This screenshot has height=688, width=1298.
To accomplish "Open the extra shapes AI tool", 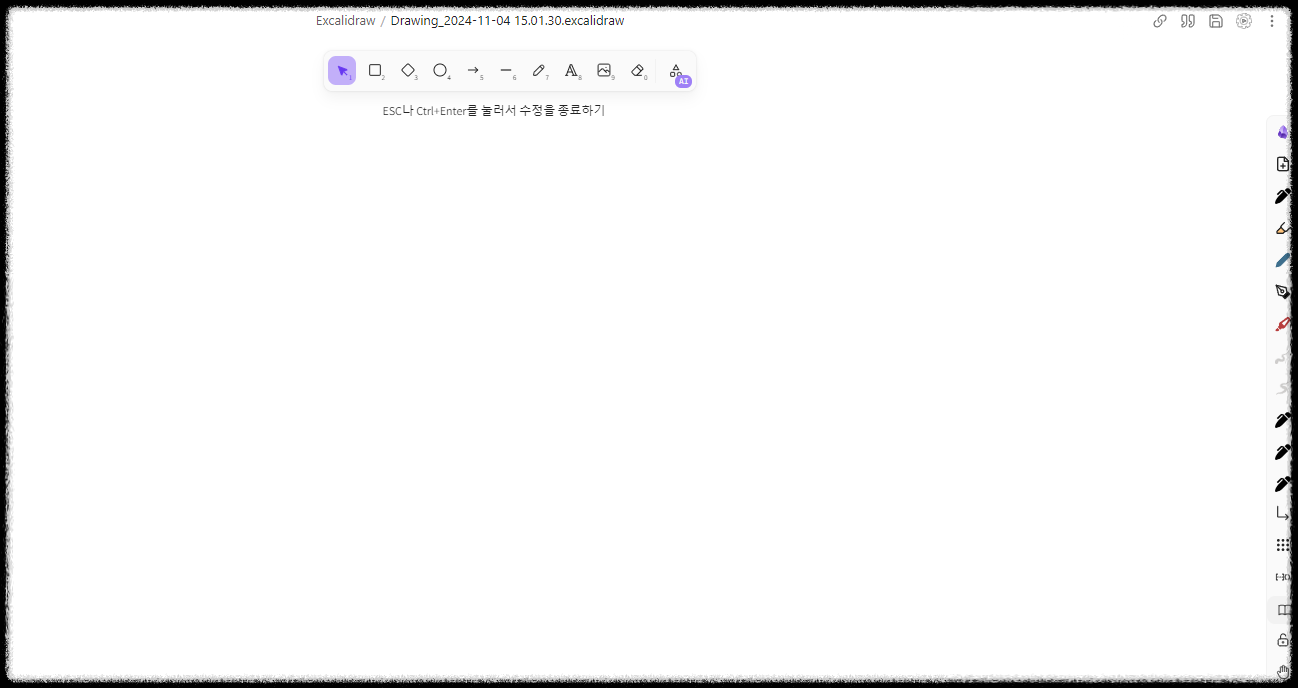I will pos(676,73).
